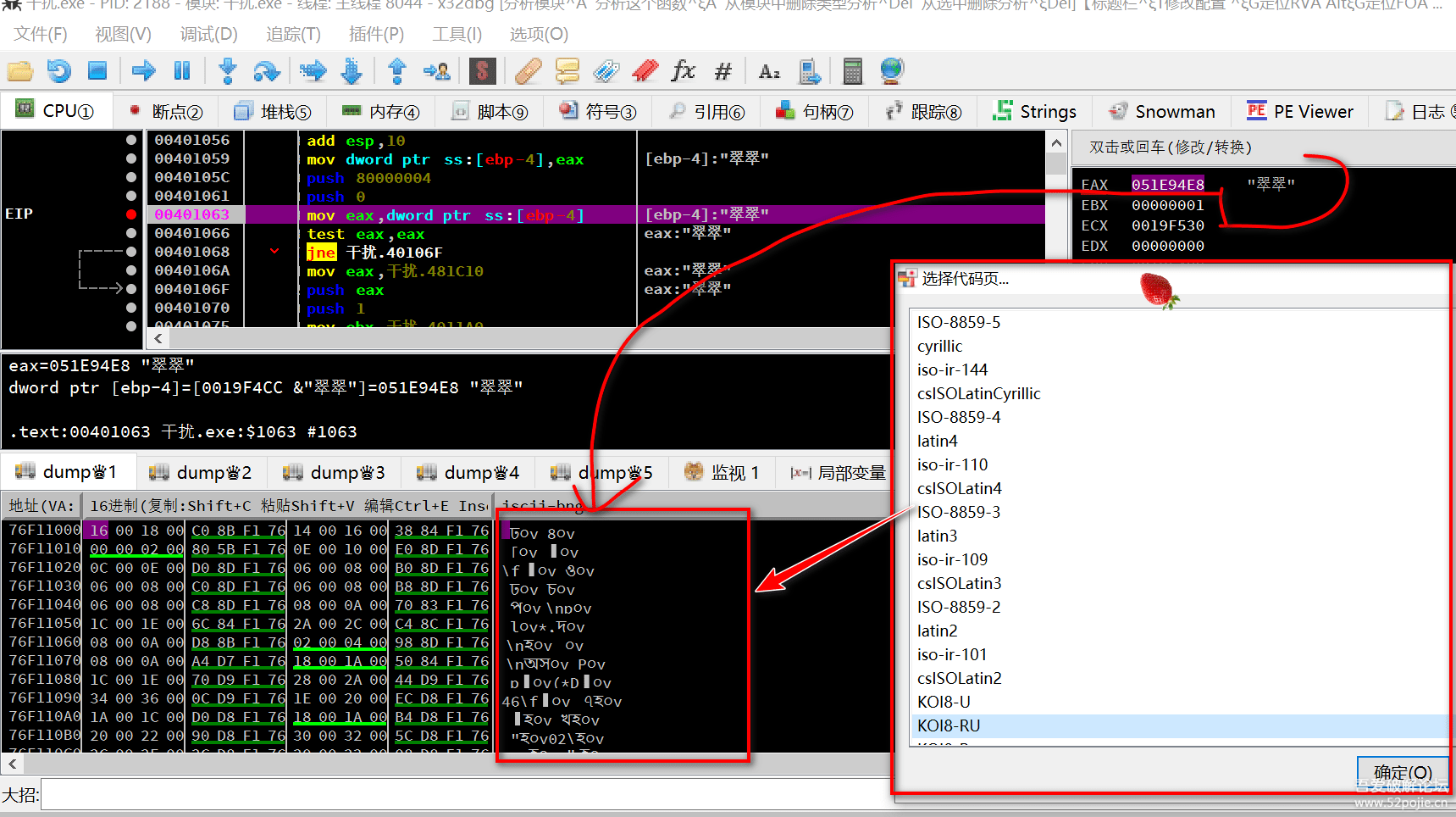Click the dump pane horizontal scrollbar left arrow
The height and width of the screenshot is (817, 1456).
(12, 764)
